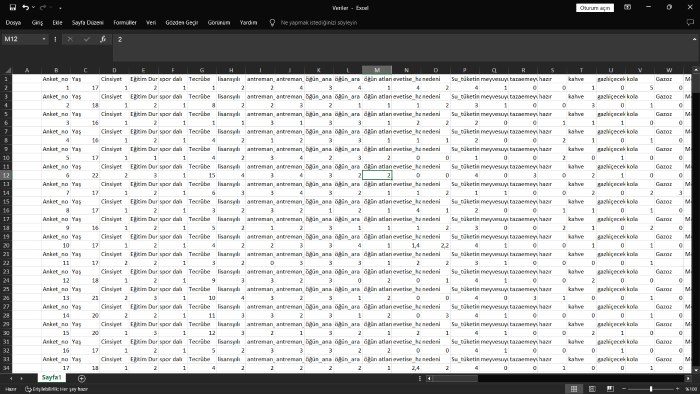This screenshot has width=700, height=394.
Task: Switch to the Ekle ribbon tab
Action: [57, 22]
